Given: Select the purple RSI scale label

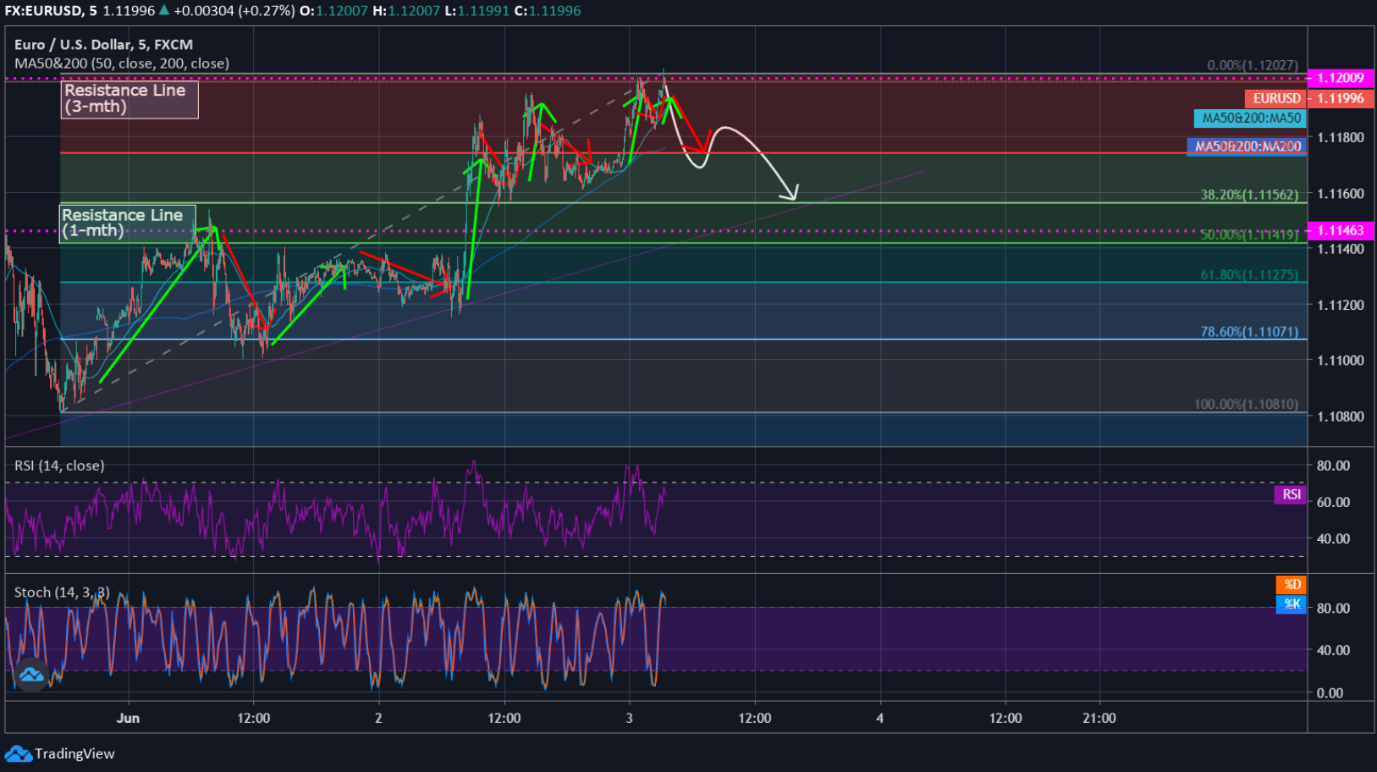Looking at the screenshot, I should (x=1290, y=494).
